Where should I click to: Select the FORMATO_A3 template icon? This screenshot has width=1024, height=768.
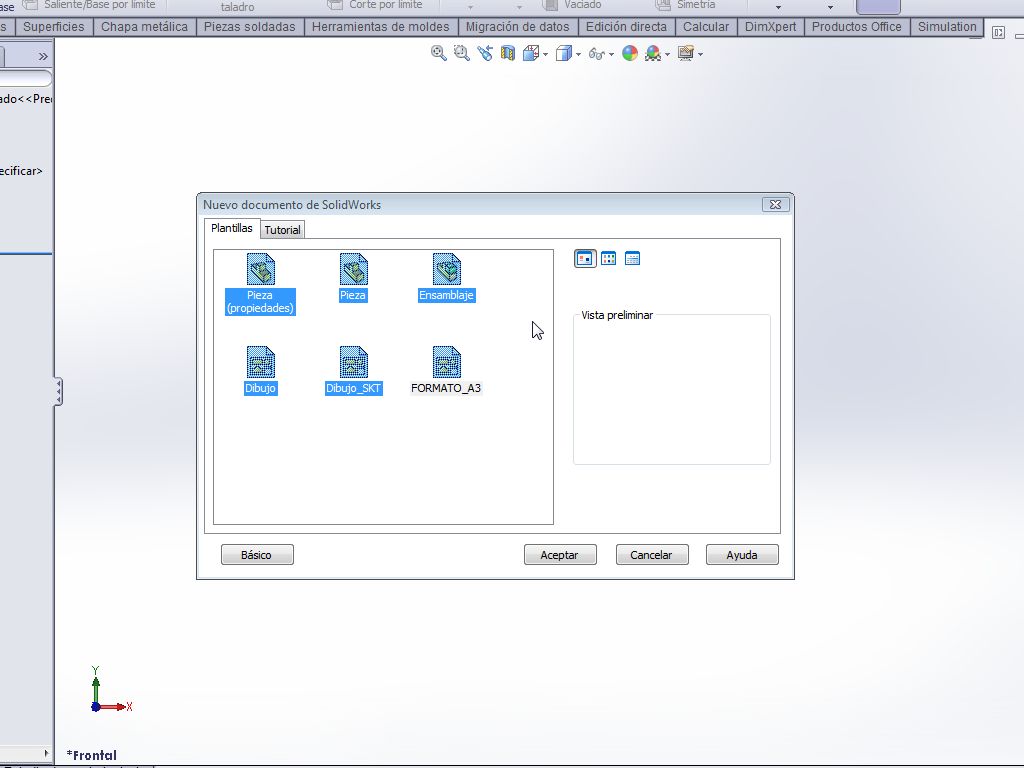click(x=447, y=362)
